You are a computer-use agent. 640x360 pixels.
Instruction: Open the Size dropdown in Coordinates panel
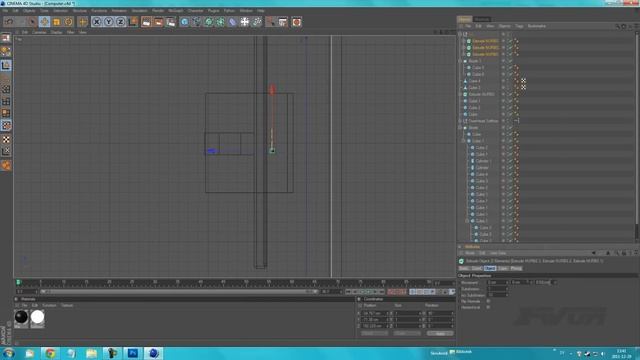pos(407,333)
